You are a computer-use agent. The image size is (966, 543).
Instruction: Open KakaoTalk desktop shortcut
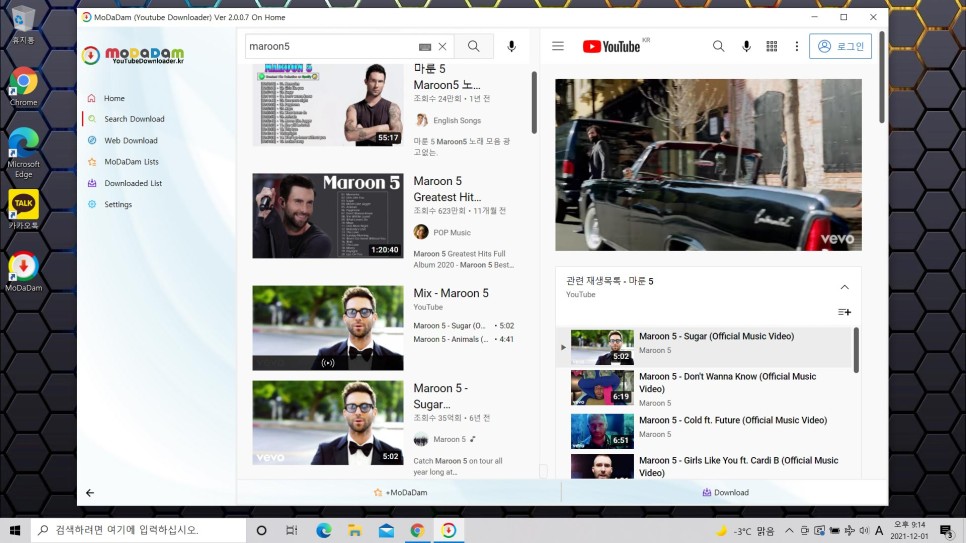click(x=23, y=210)
